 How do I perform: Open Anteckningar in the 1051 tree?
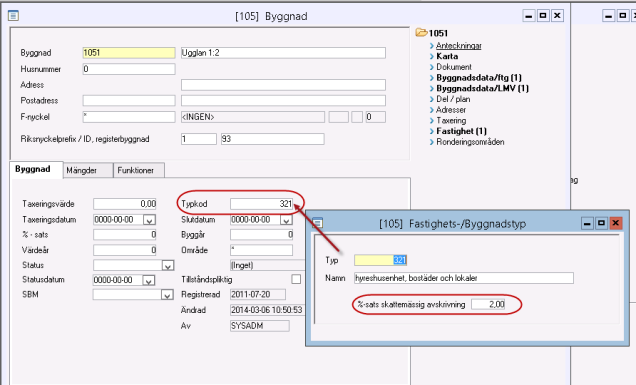[459, 46]
